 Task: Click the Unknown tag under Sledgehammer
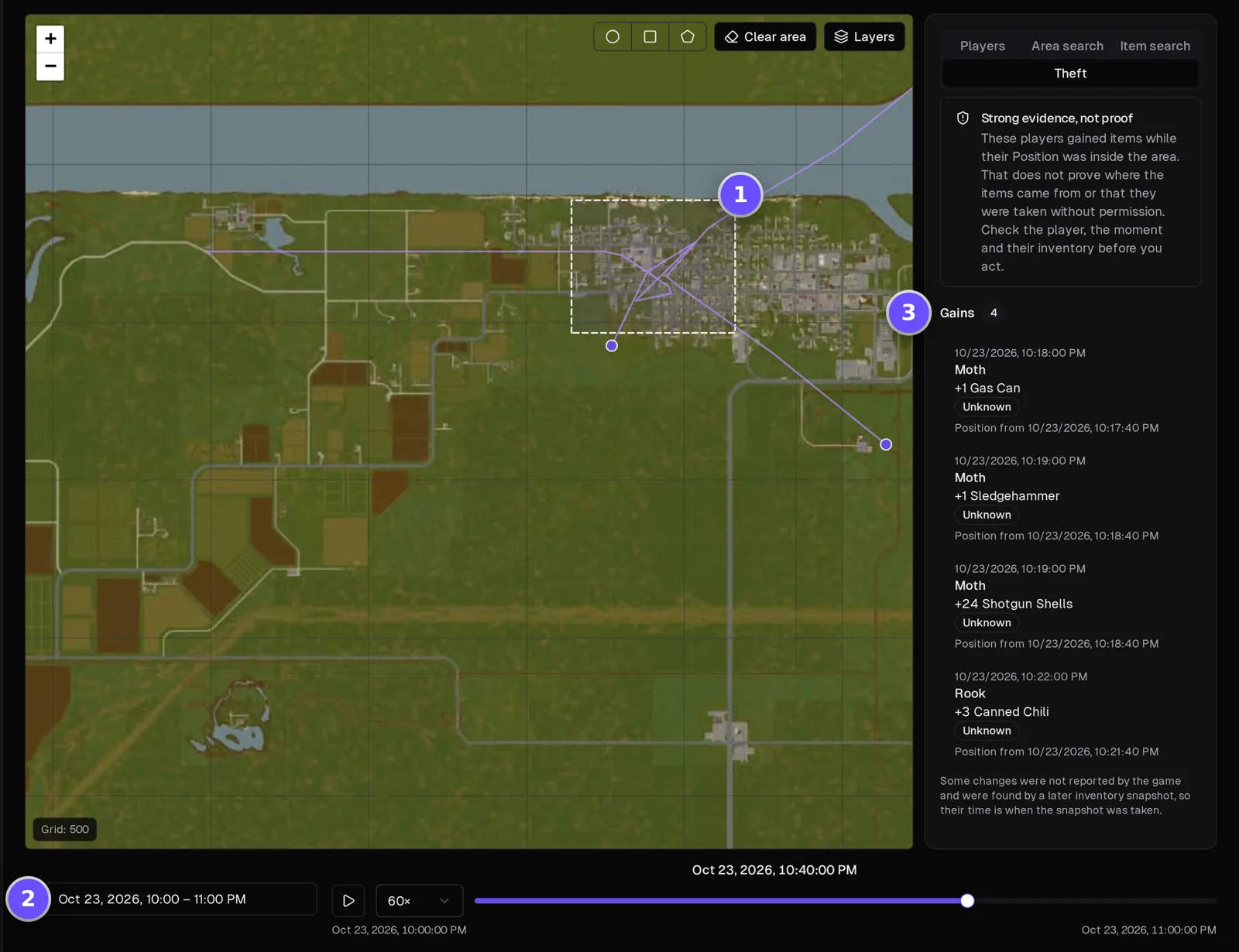pos(987,515)
